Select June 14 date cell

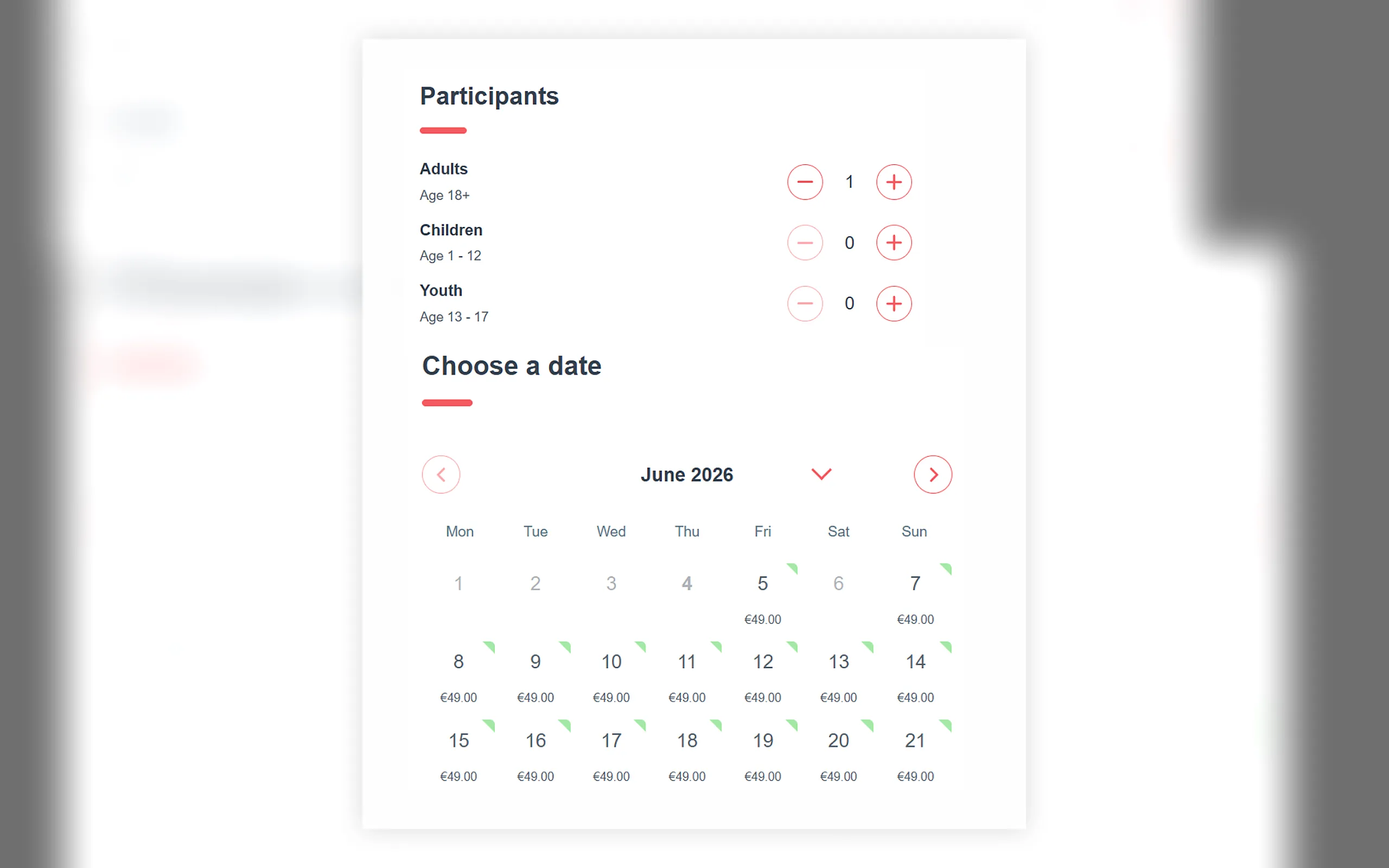tap(915, 676)
